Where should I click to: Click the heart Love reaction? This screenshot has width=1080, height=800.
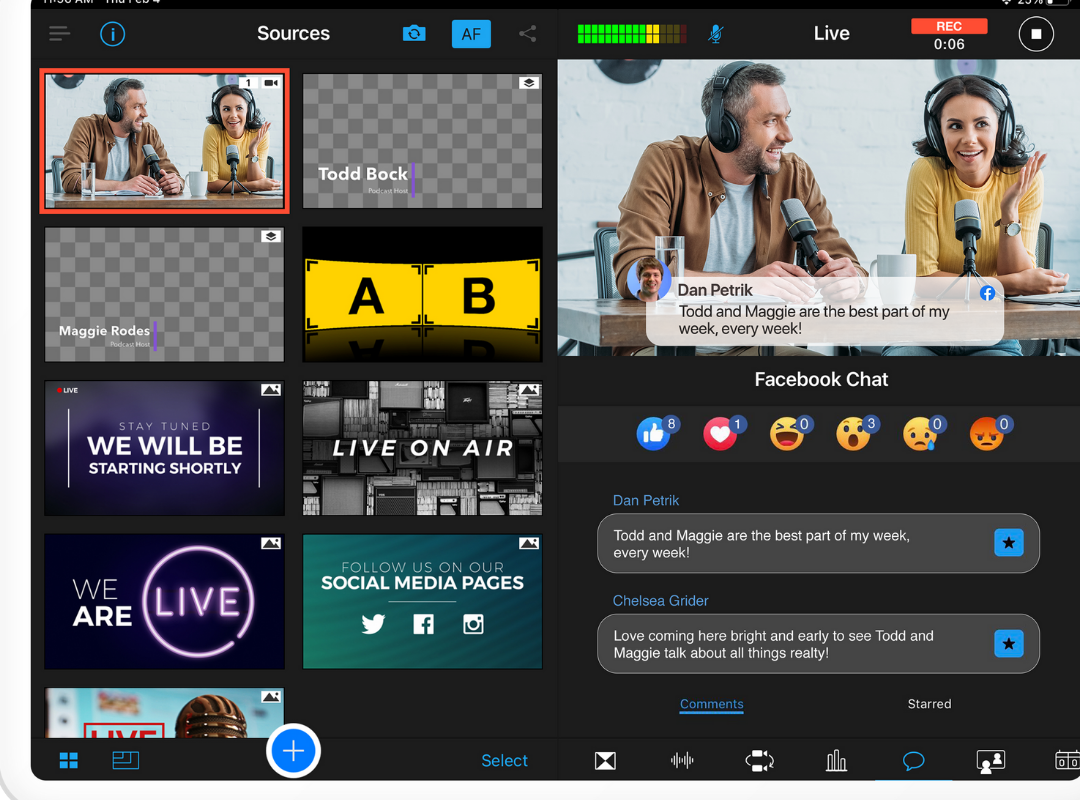tap(720, 433)
